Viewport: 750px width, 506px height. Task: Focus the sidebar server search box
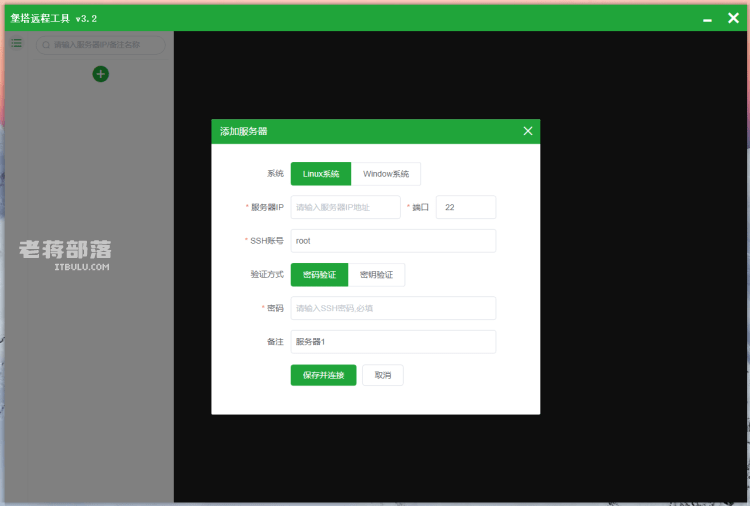100,45
